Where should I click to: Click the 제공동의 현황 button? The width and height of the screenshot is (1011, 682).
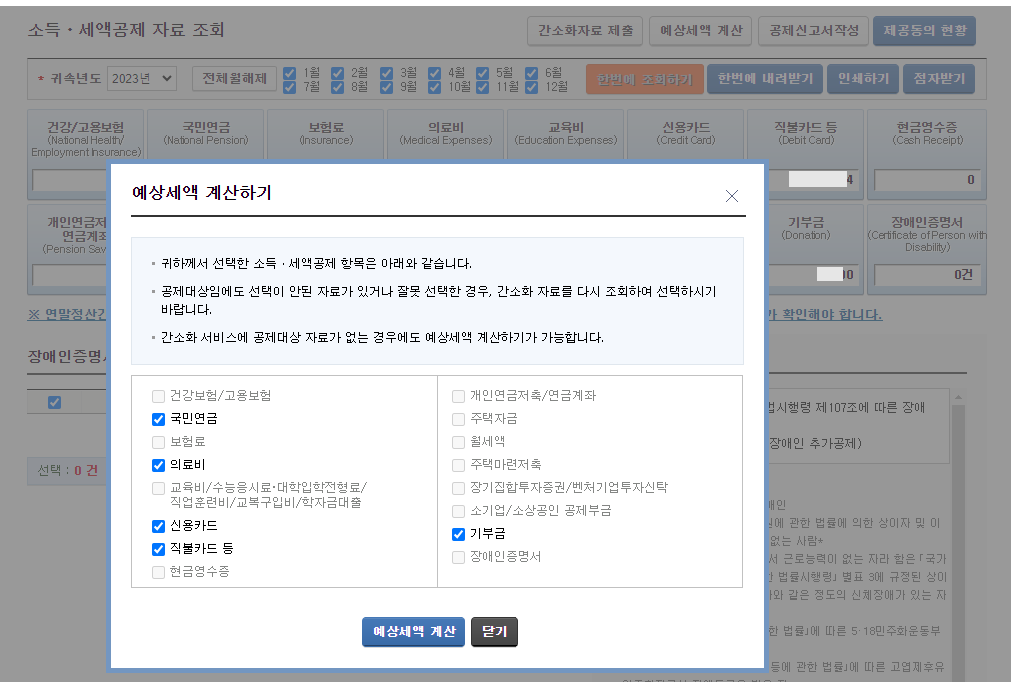tap(924, 31)
